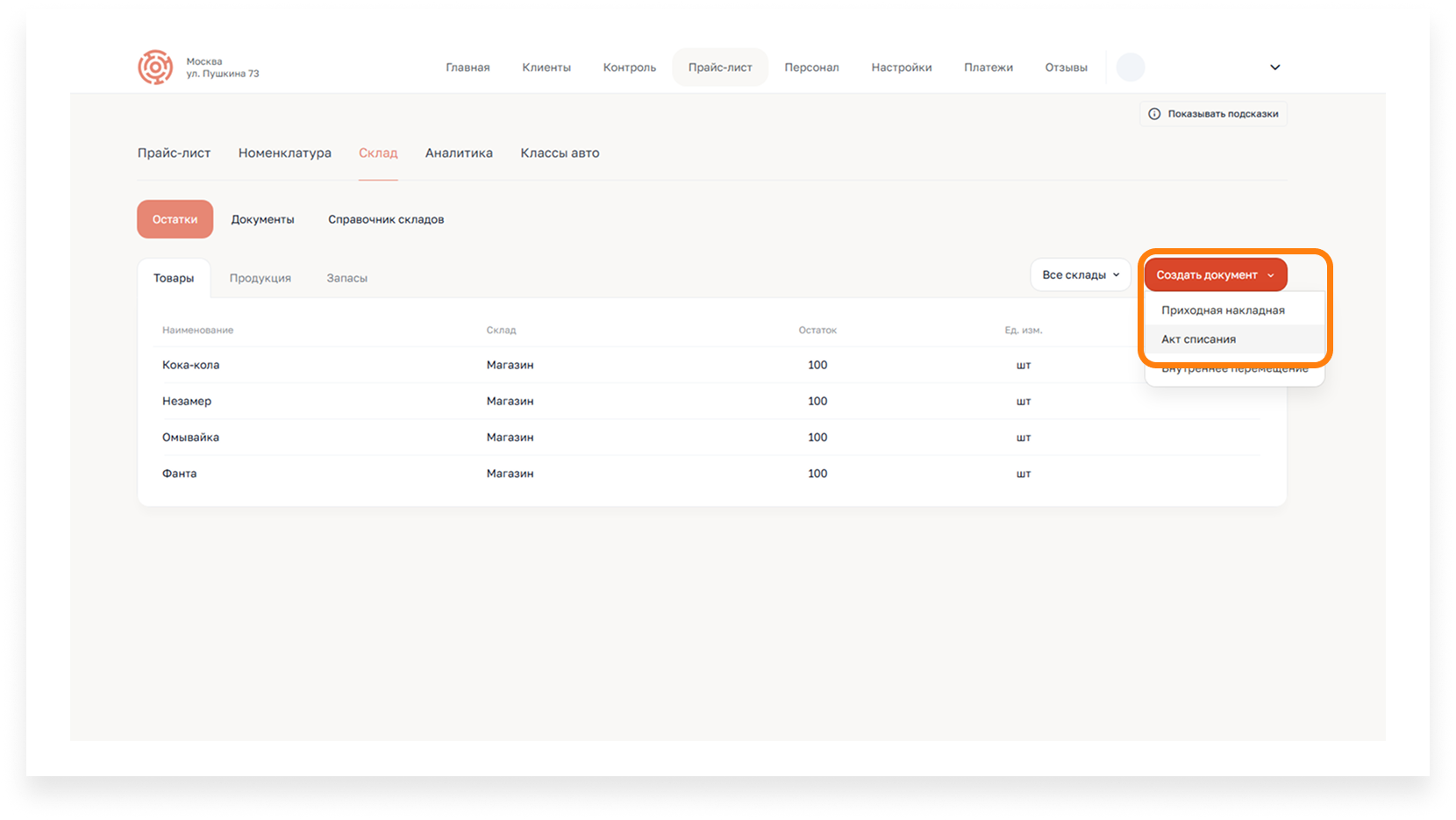The height and width of the screenshot is (820, 1456).
Task: Click the info icon beside Показывать подсказки
Action: (x=1154, y=114)
